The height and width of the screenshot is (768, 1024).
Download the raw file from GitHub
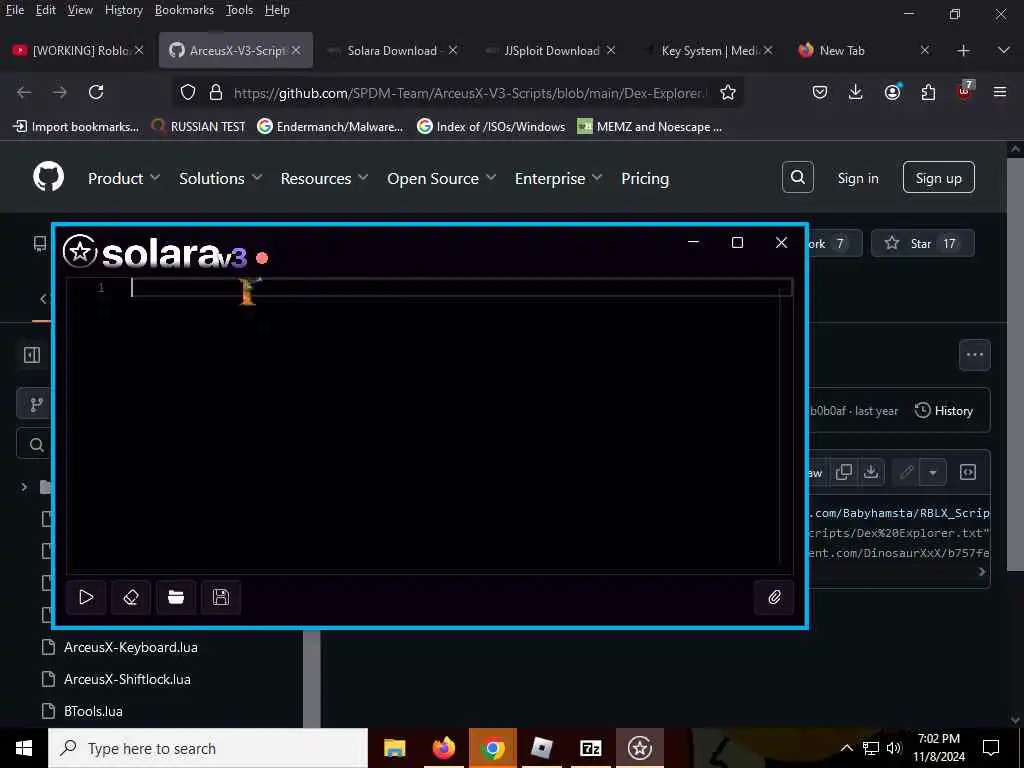pos(871,472)
